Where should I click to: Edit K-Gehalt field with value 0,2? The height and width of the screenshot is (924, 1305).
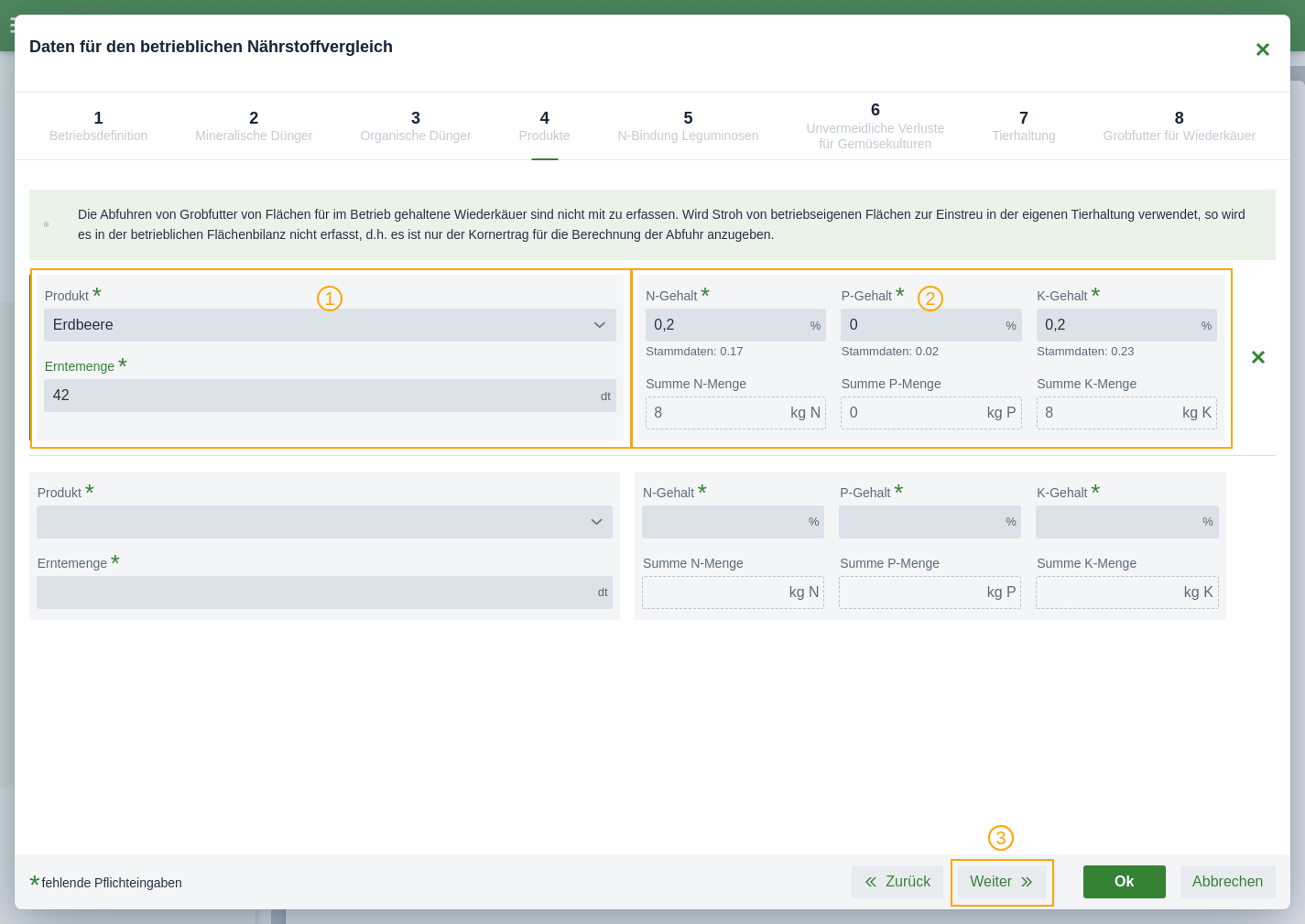click(x=1126, y=325)
